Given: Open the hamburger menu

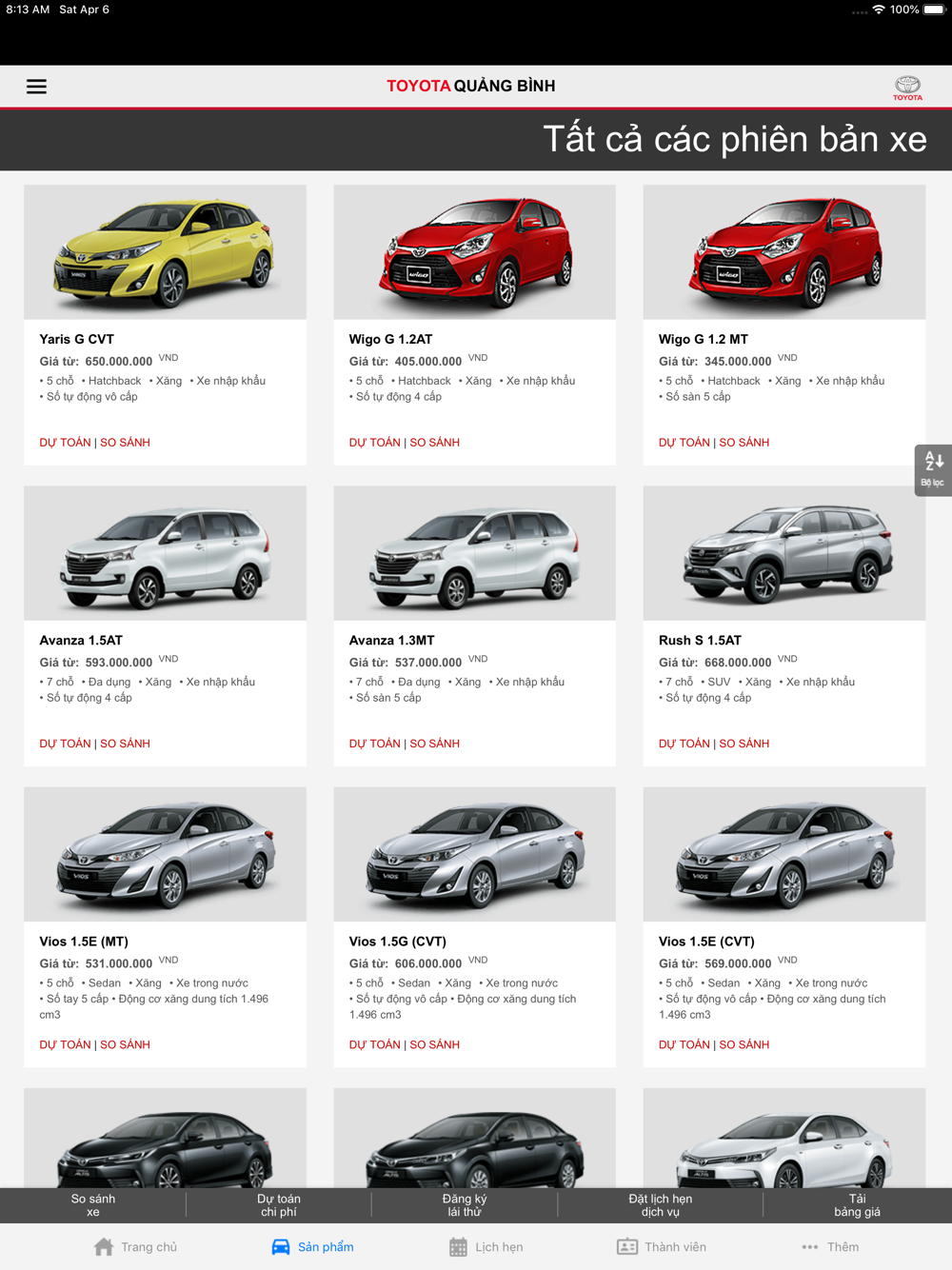Looking at the screenshot, I should click(36, 87).
